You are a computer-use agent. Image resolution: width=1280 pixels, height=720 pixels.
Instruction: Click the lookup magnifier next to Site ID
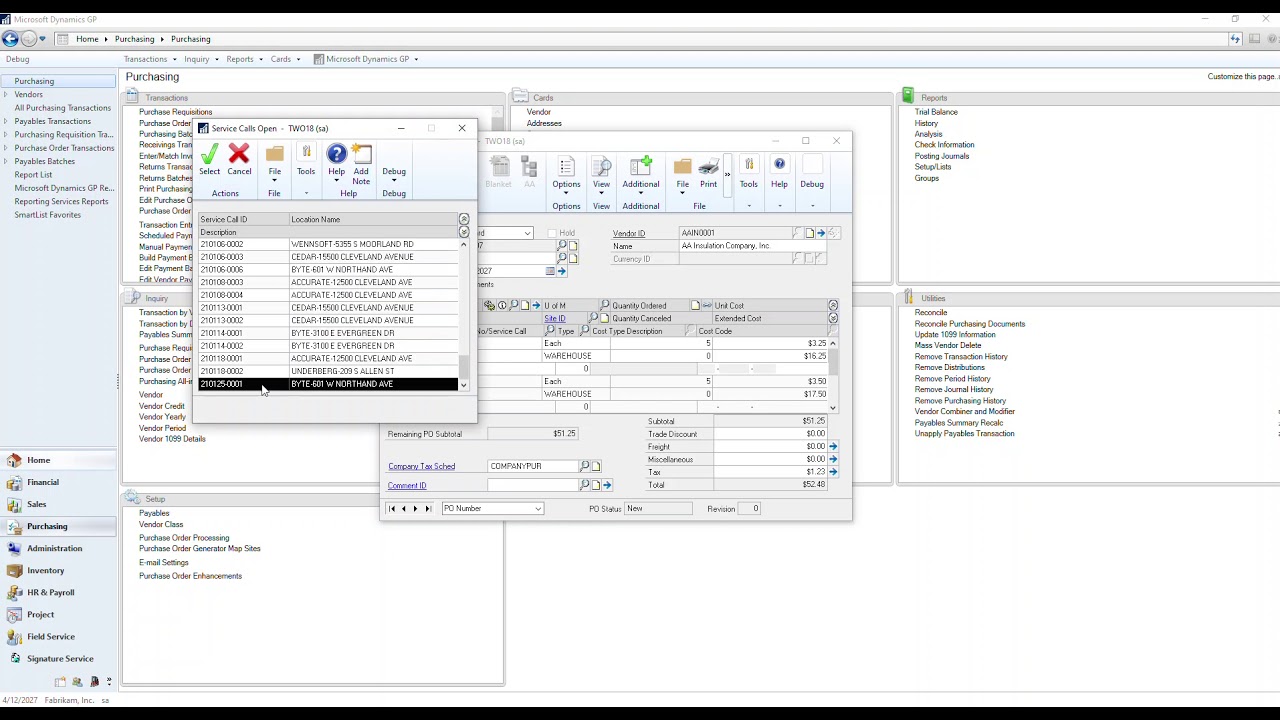593,318
